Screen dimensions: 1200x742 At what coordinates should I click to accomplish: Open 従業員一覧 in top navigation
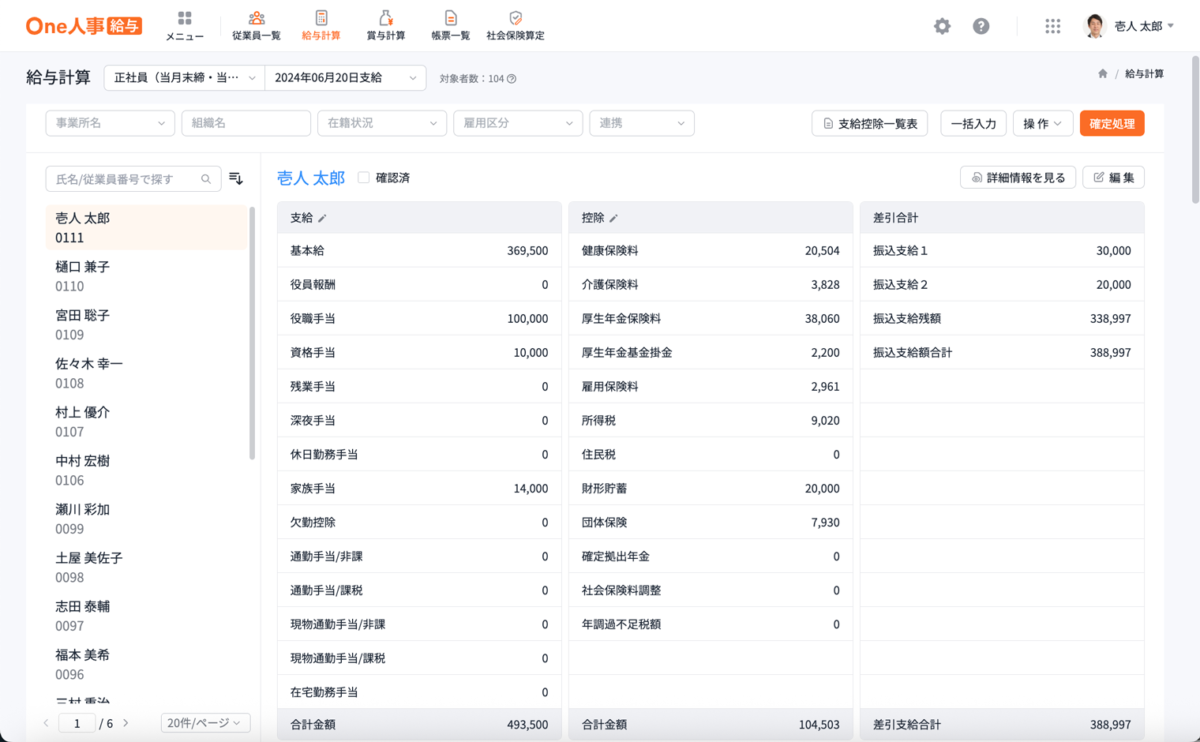[256, 26]
